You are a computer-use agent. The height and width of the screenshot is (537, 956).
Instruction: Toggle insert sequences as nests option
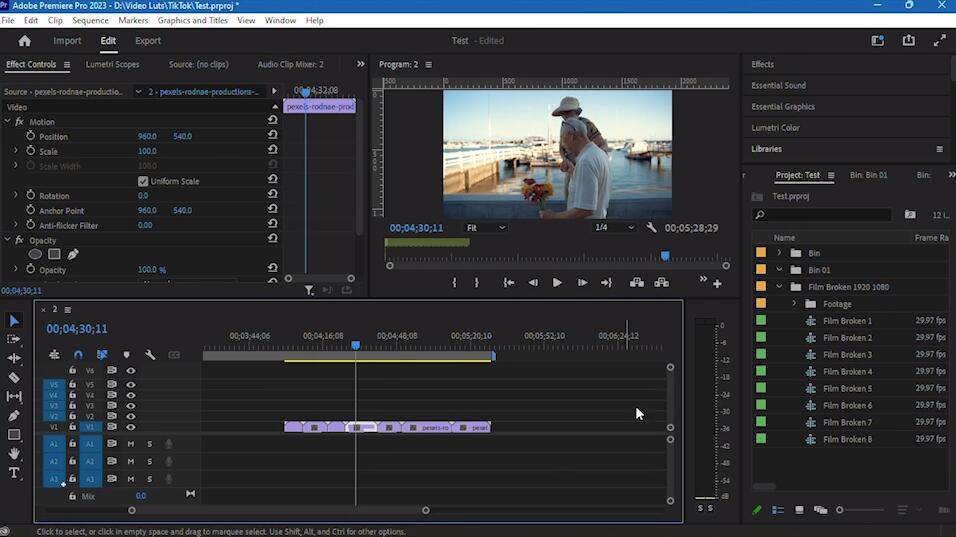click(54, 355)
